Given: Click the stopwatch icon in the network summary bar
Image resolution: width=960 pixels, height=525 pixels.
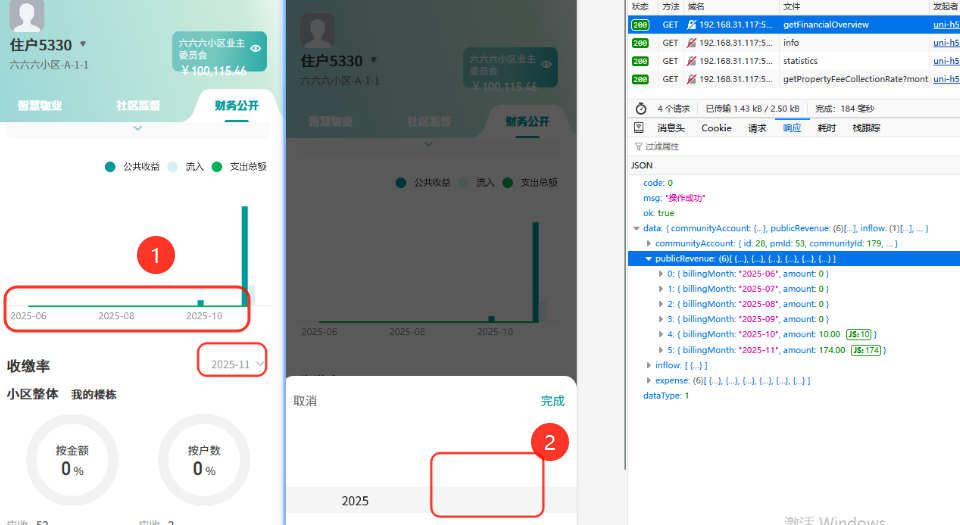Looking at the screenshot, I should pyautogui.click(x=640, y=109).
